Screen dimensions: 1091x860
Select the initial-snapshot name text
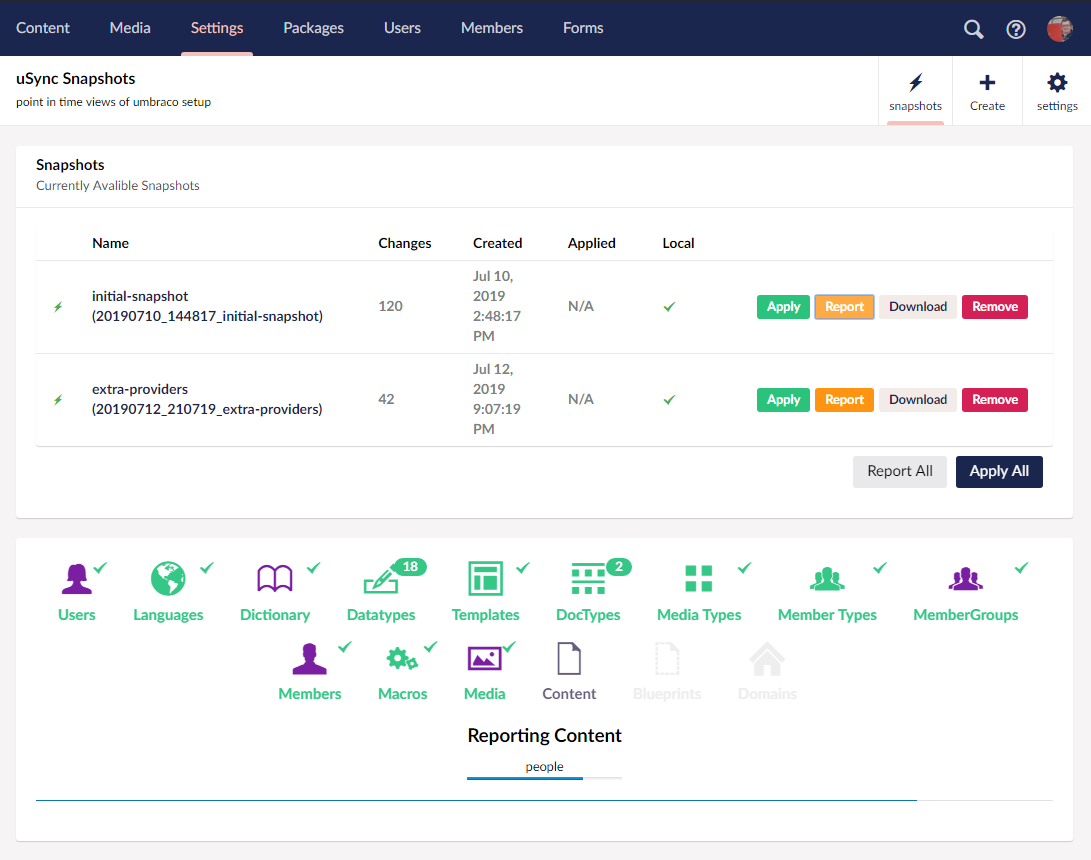tap(207, 307)
